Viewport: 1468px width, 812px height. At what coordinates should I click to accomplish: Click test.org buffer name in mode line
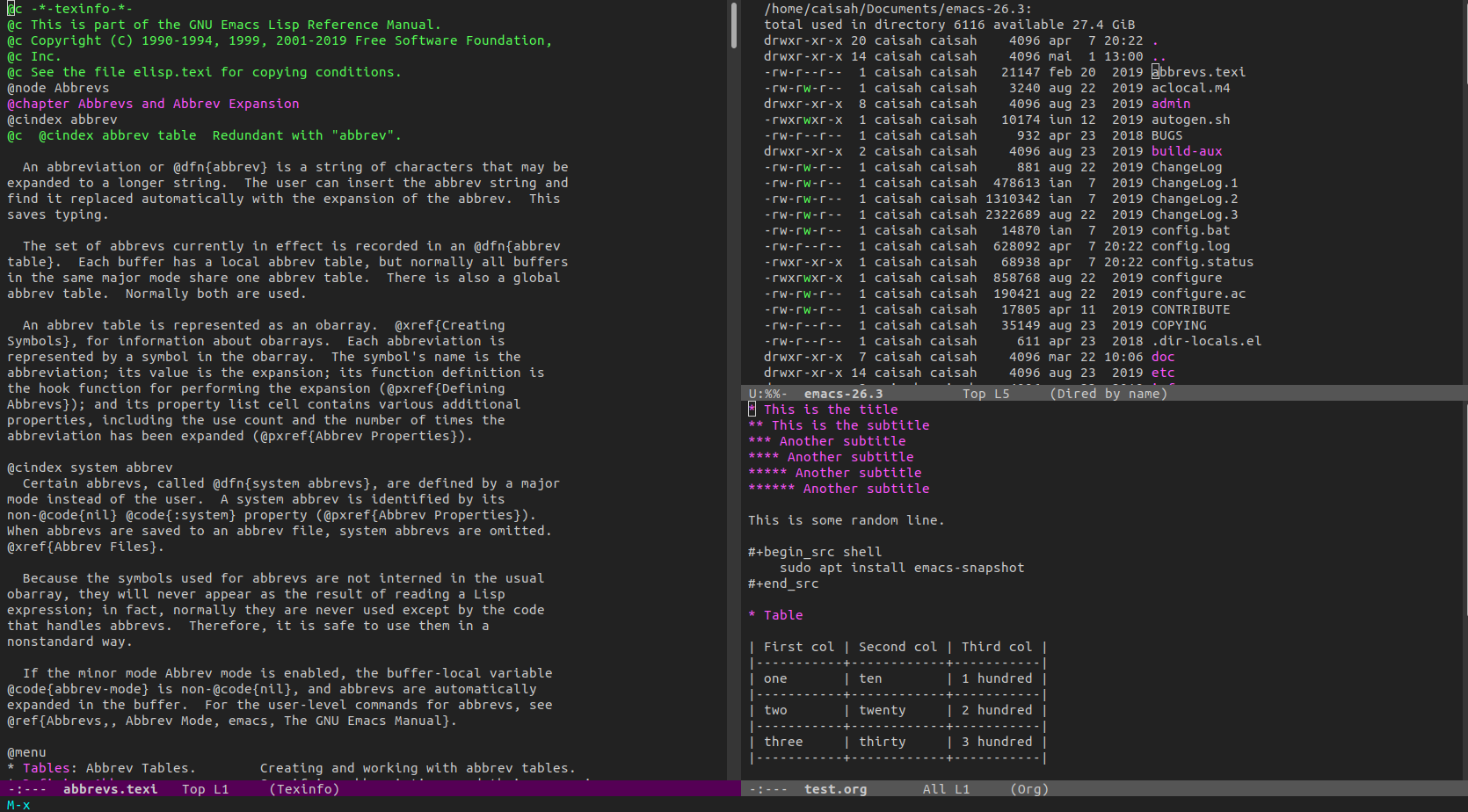pos(835,789)
